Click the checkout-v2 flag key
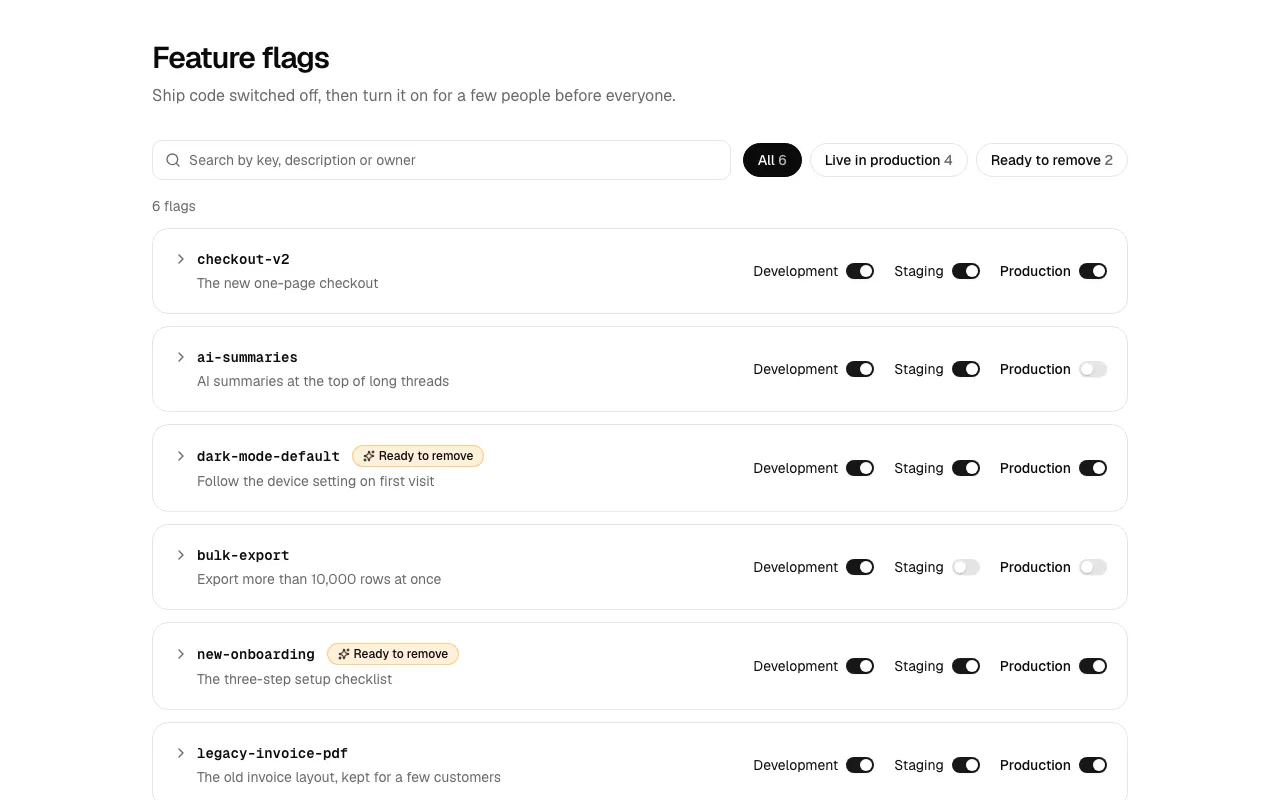 point(243,259)
